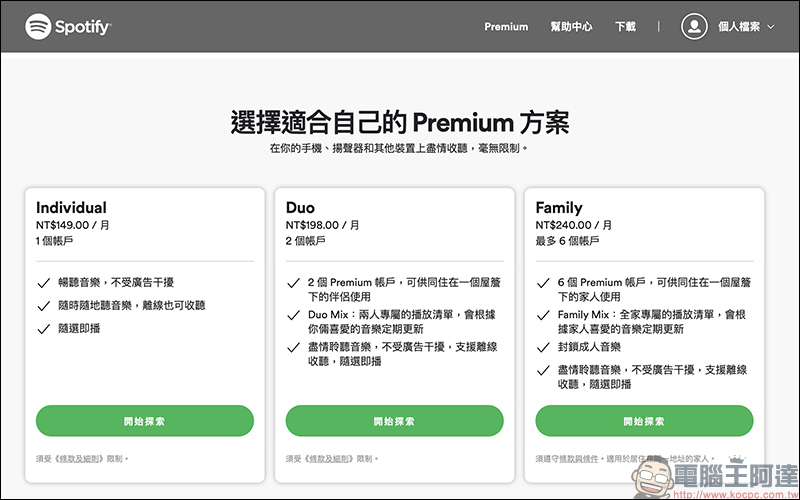Click the Duo plan title
This screenshot has width=800, height=500.
300,208
